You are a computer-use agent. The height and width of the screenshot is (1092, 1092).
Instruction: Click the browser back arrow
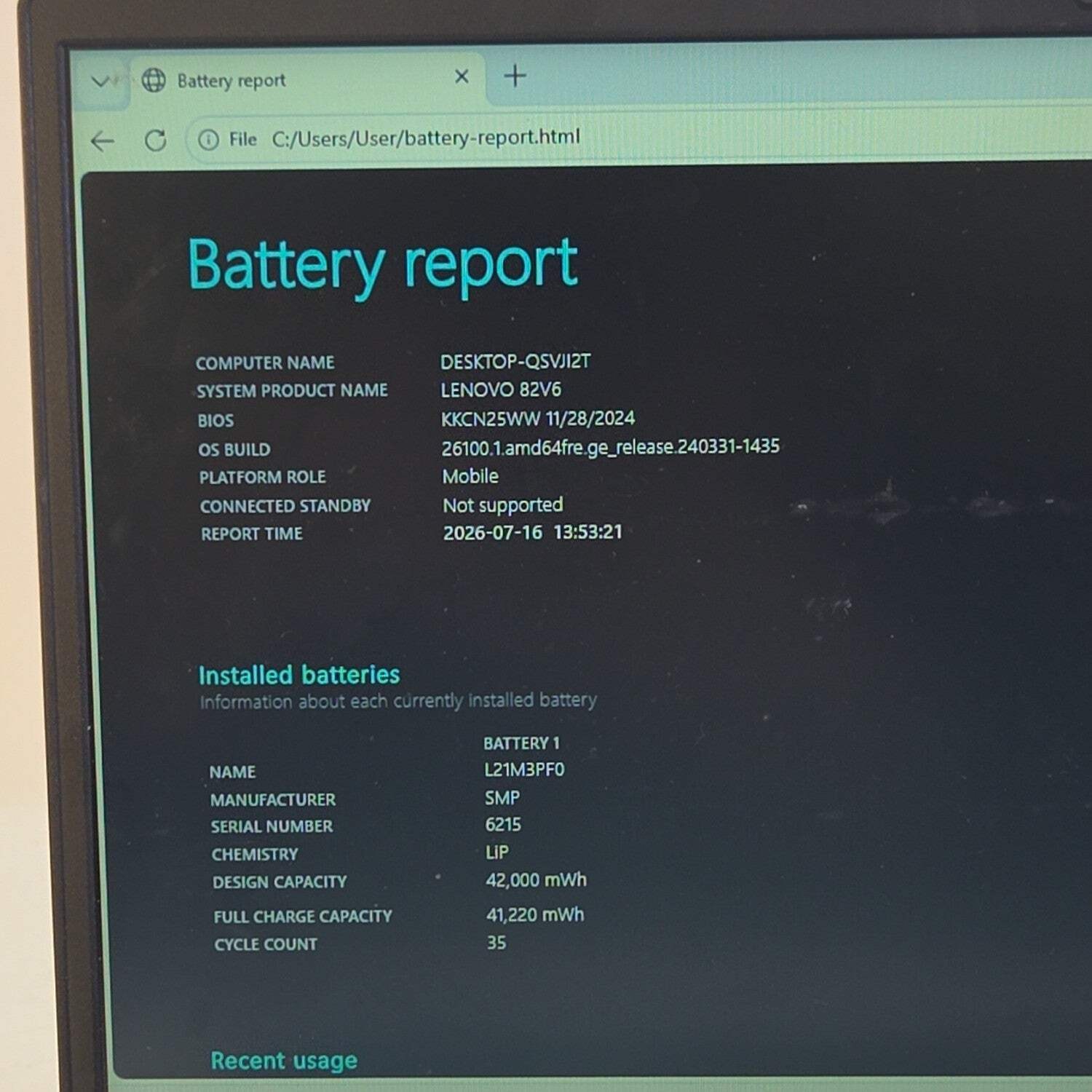(103, 141)
